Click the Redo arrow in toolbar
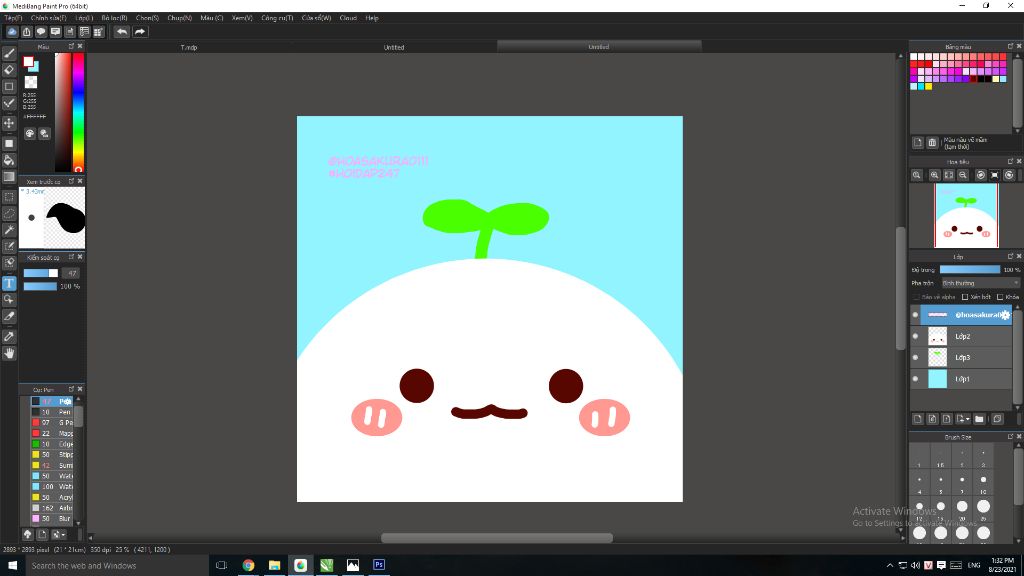 coord(140,31)
